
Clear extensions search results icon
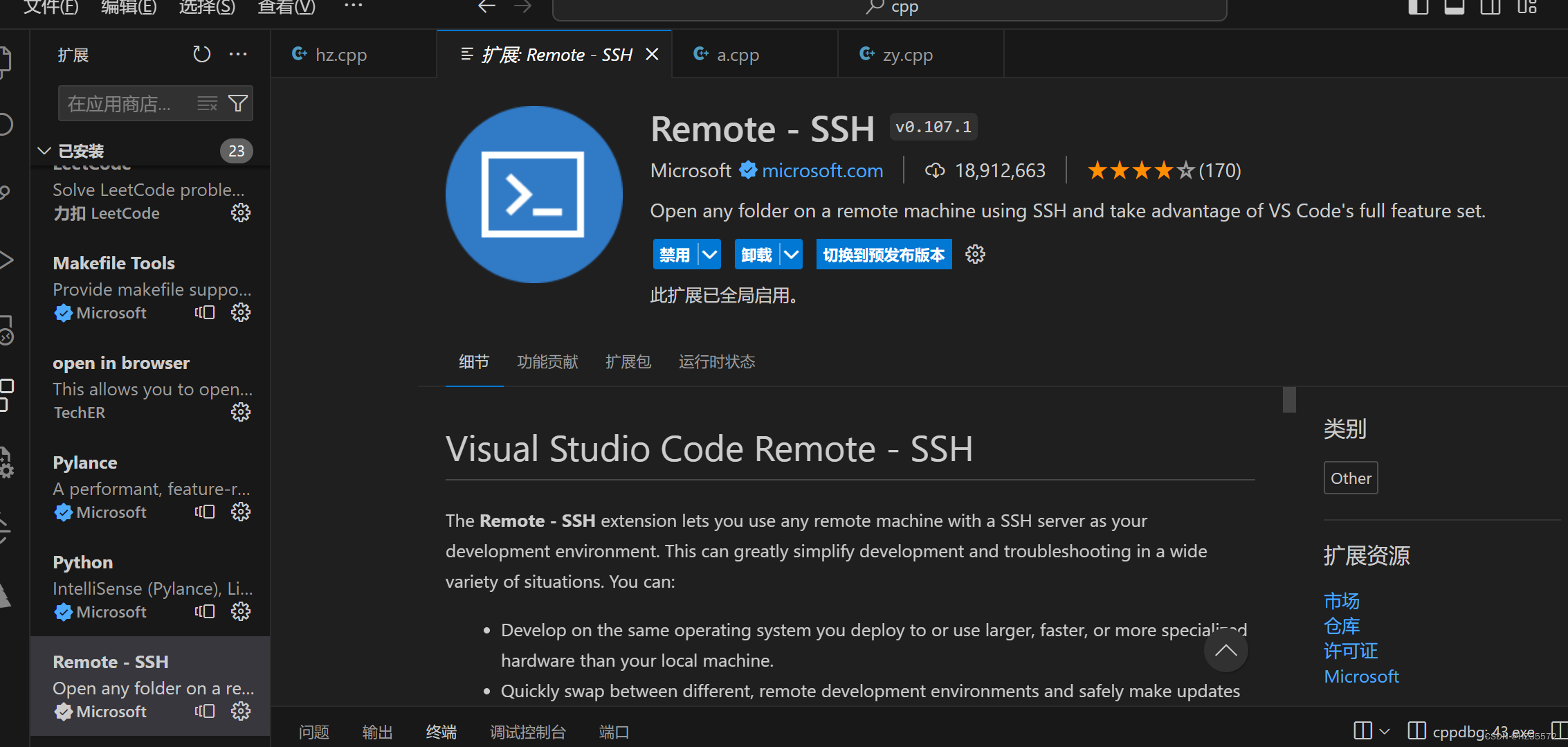207,104
